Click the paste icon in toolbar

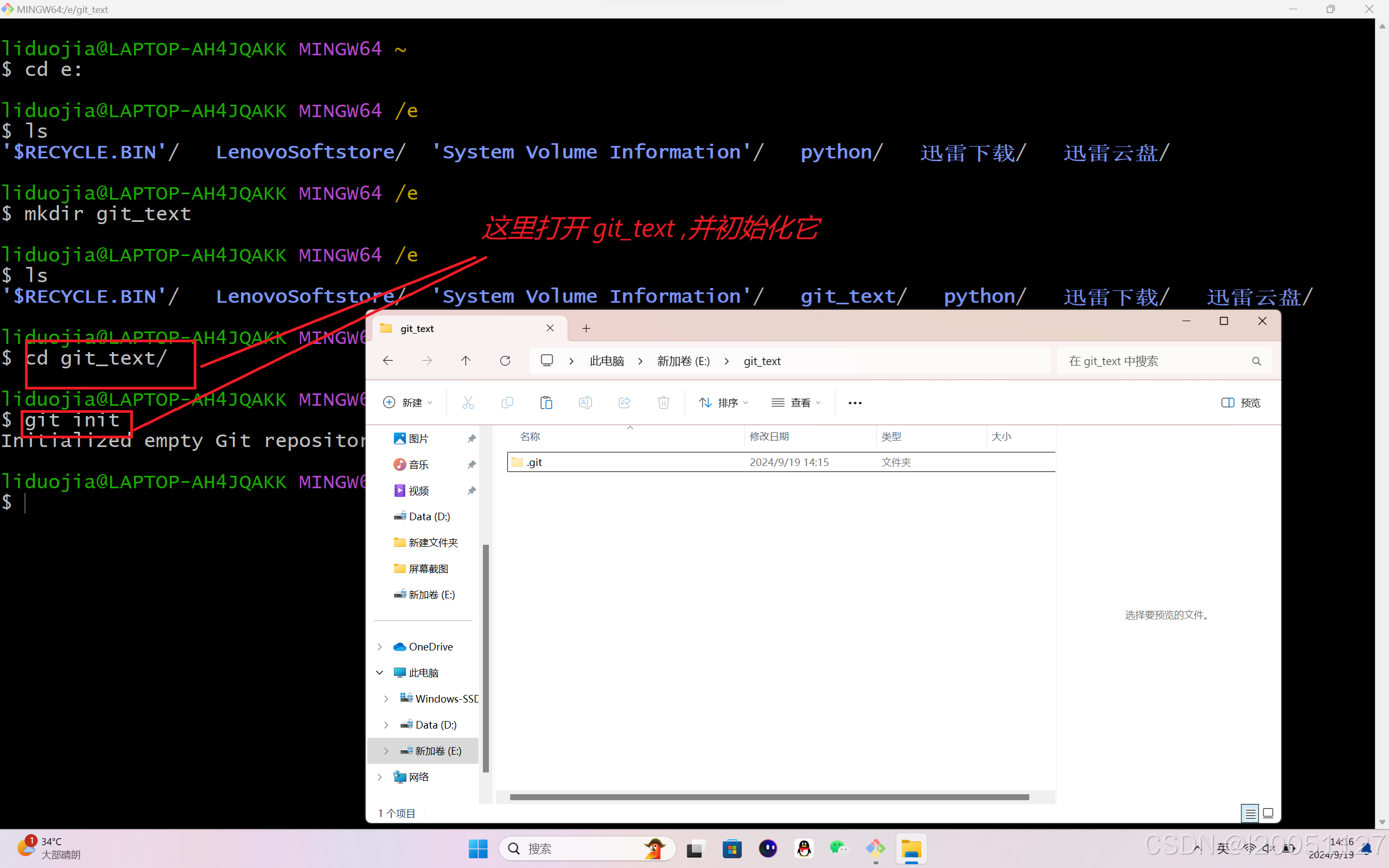pos(546,403)
